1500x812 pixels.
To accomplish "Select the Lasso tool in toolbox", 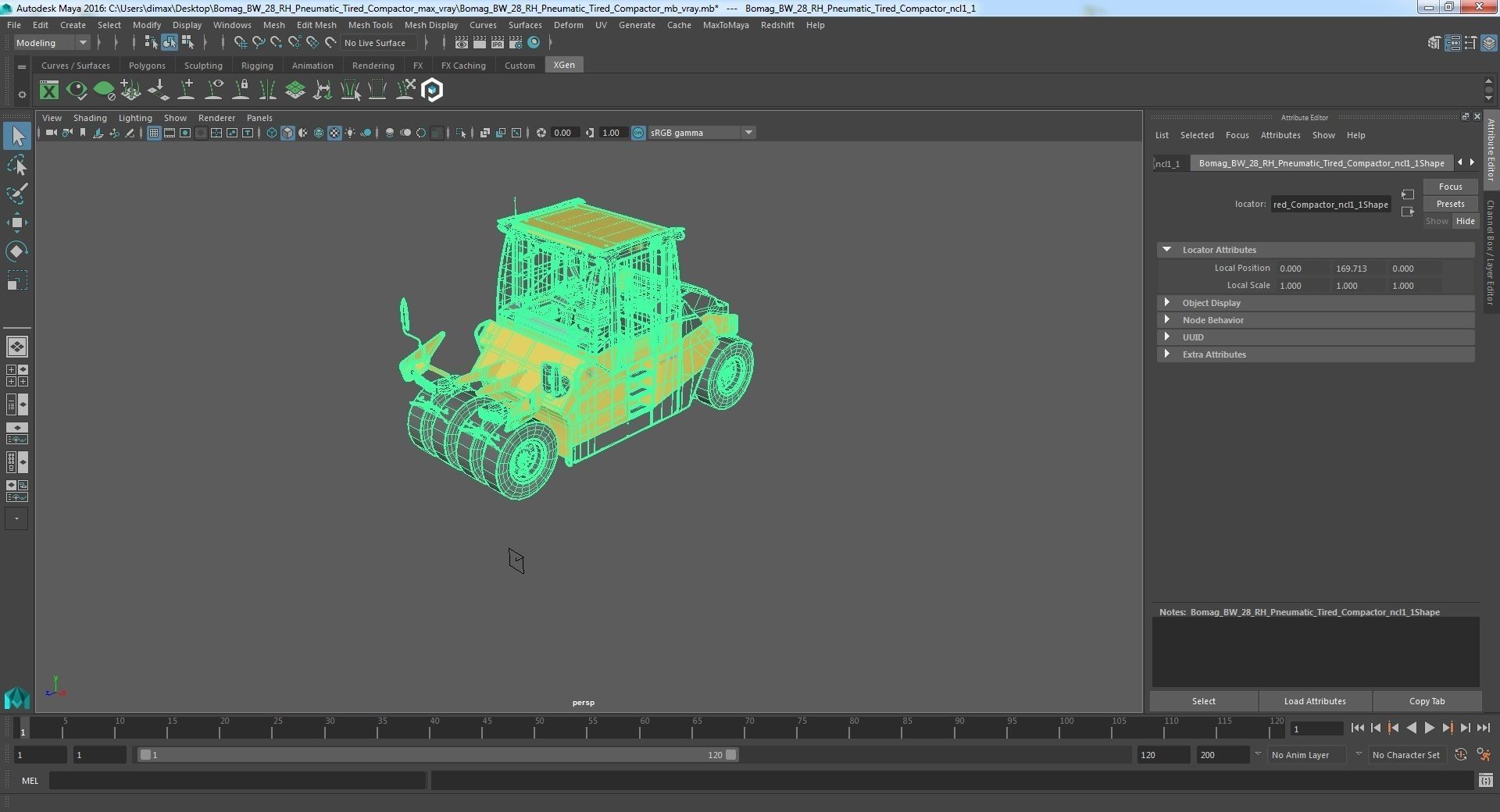I will coord(17,166).
